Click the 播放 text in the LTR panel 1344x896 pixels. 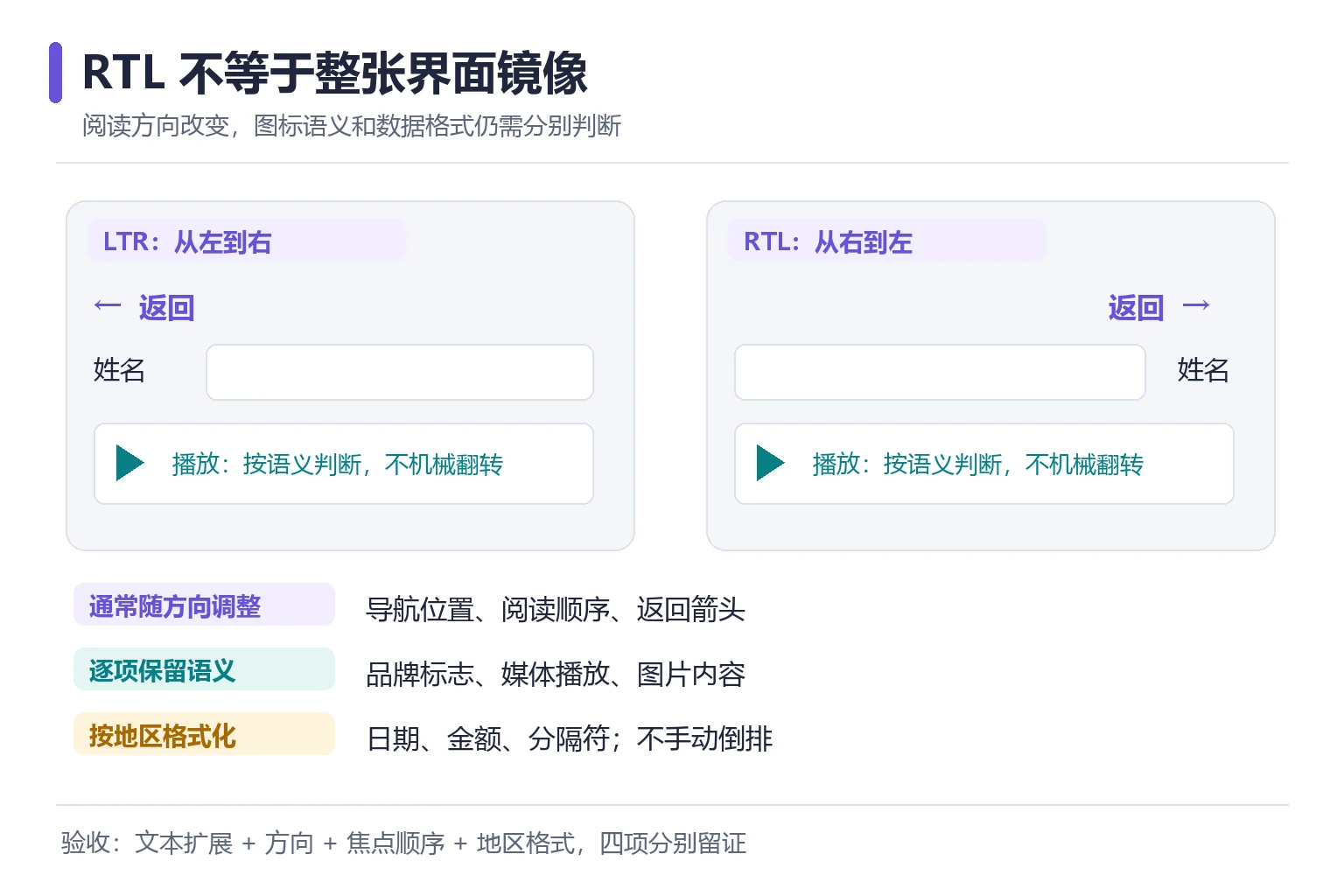point(338,465)
